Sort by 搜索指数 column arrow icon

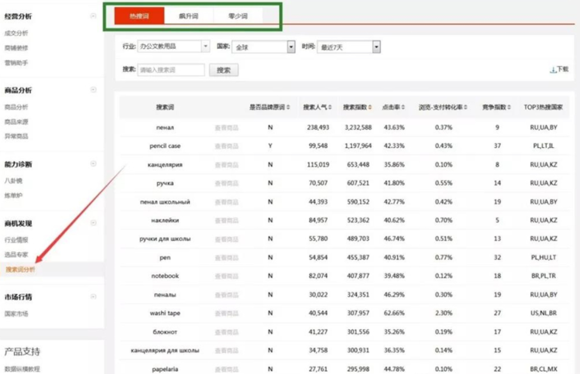(x=370, y=107)
